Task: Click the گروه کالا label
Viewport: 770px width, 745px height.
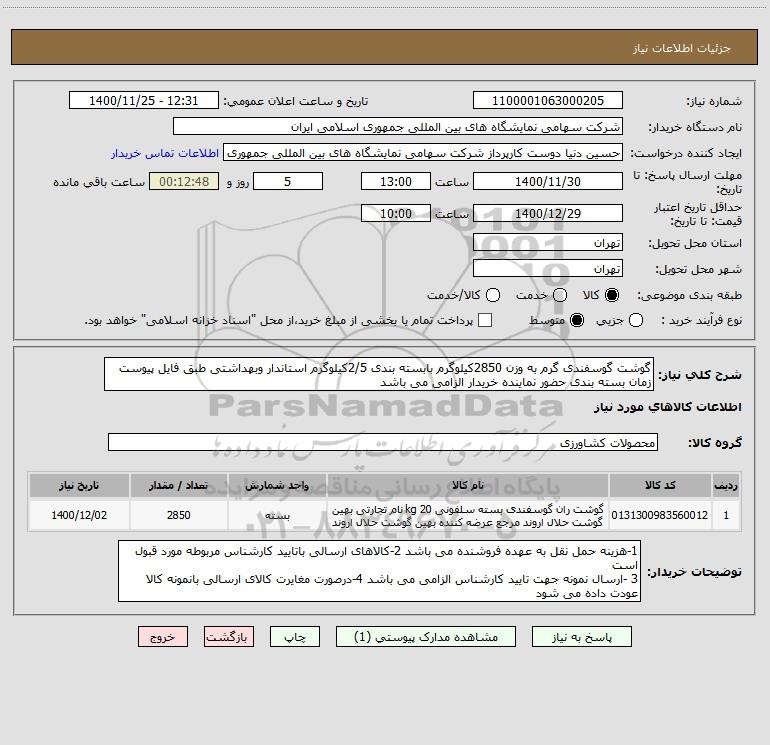Action: pyautogui.click(x=715, y=443)
